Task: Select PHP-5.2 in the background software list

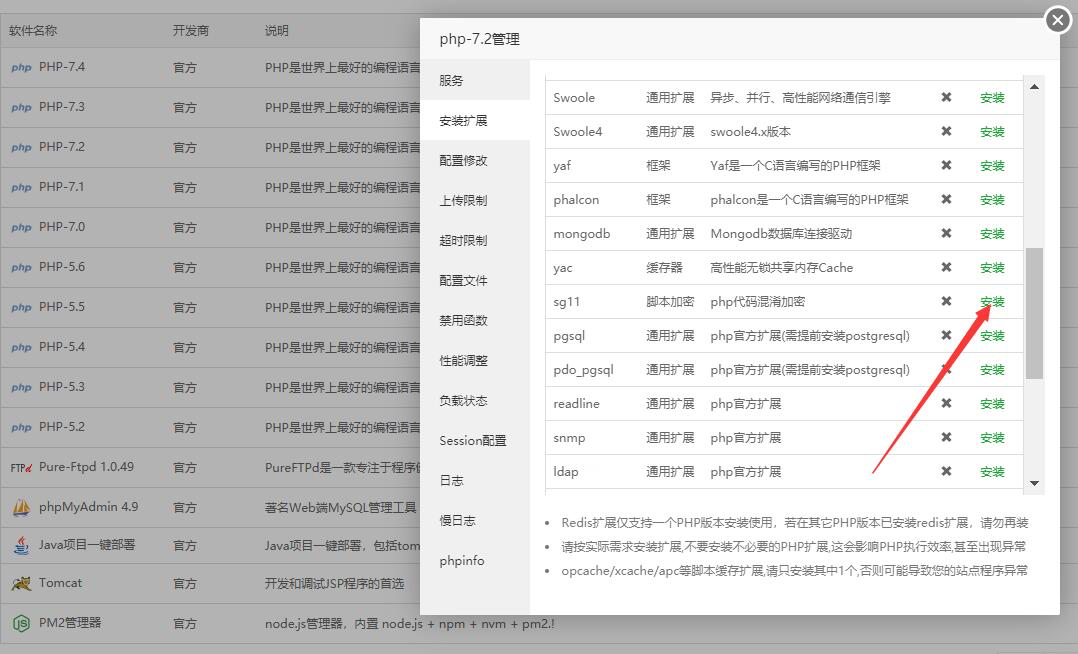Action: (x=62, y=426)
